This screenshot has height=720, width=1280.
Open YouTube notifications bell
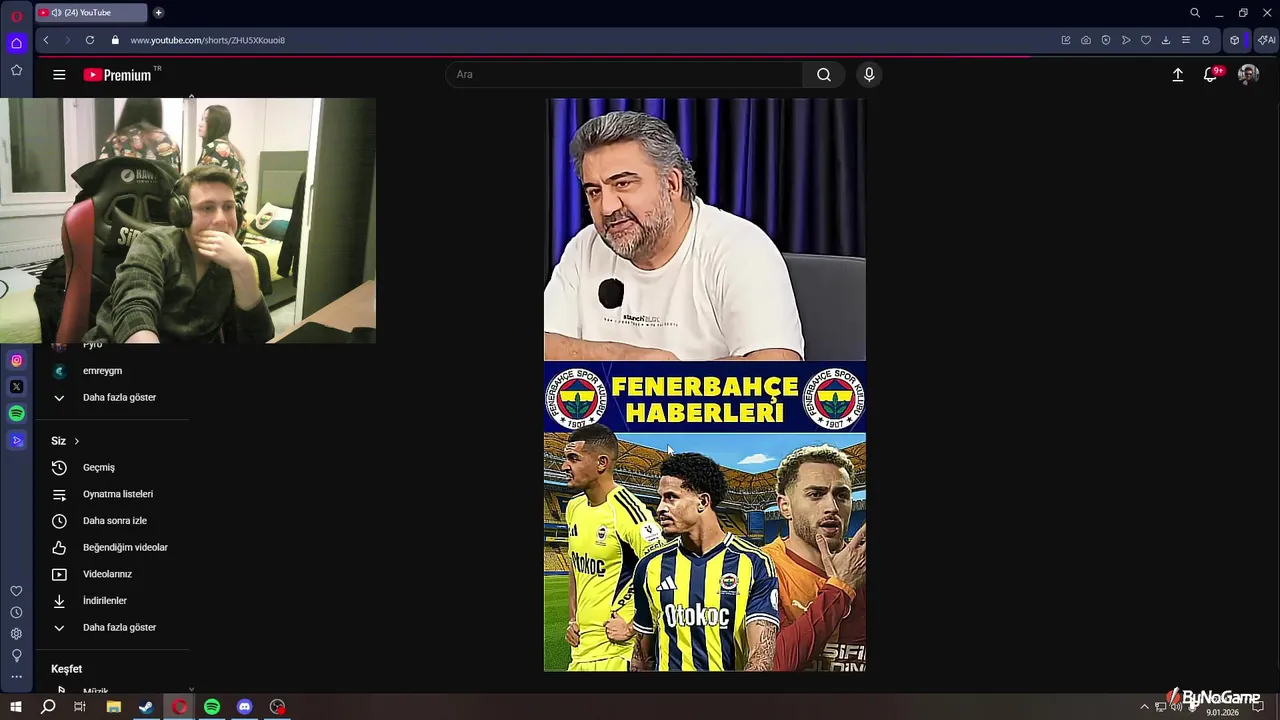coord(1210,75)
